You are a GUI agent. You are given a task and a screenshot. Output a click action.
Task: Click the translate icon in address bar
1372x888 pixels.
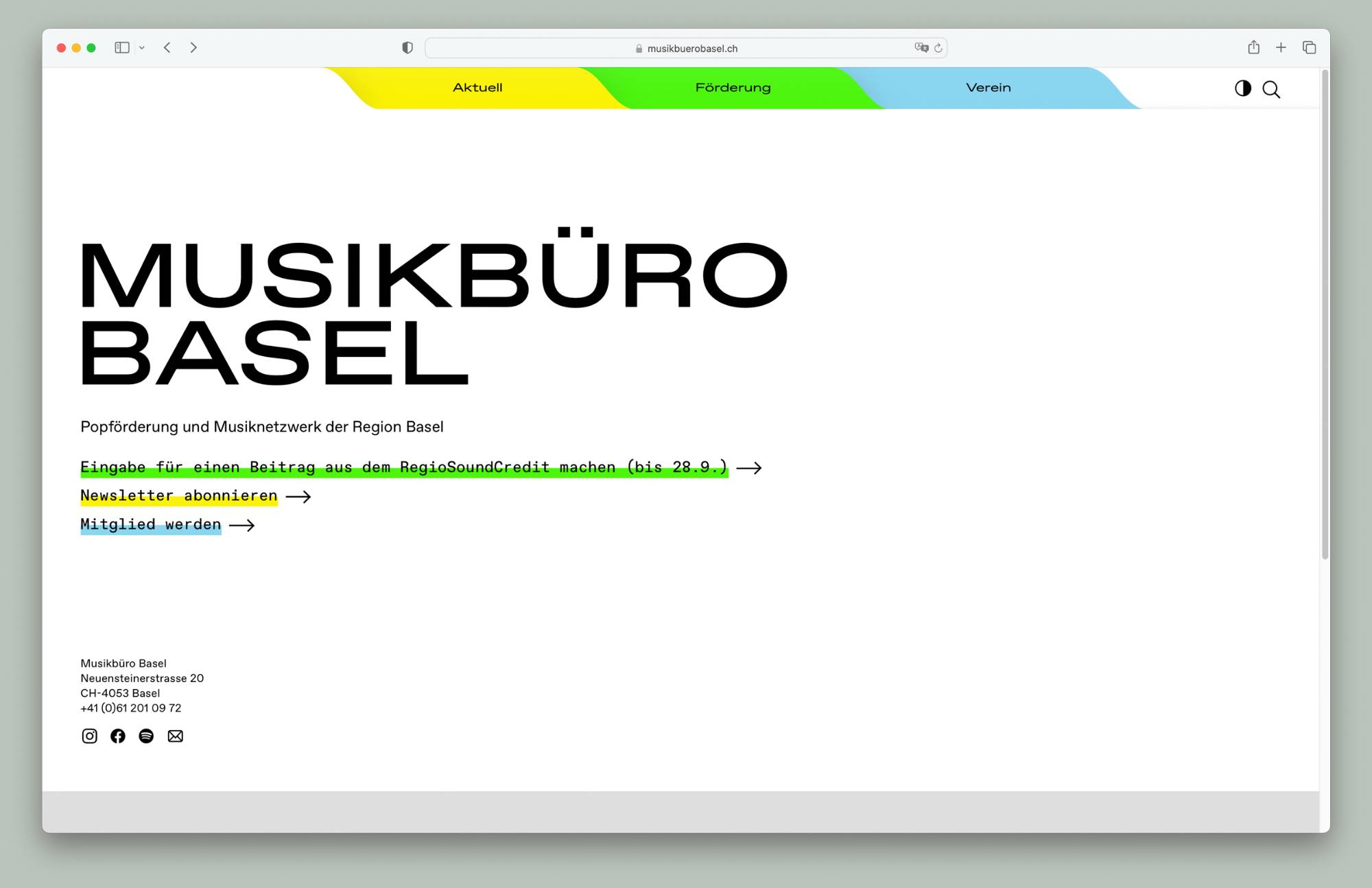pyautogui.click(x=921, y=47)
